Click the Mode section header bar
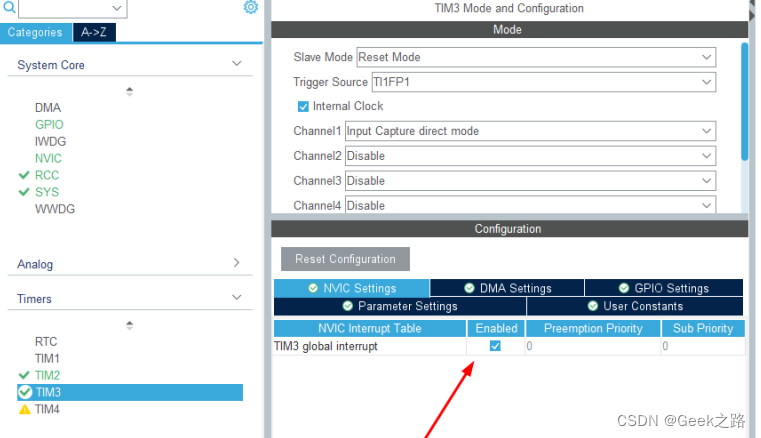This screenshot has width=761, height=438. [509, 30]
